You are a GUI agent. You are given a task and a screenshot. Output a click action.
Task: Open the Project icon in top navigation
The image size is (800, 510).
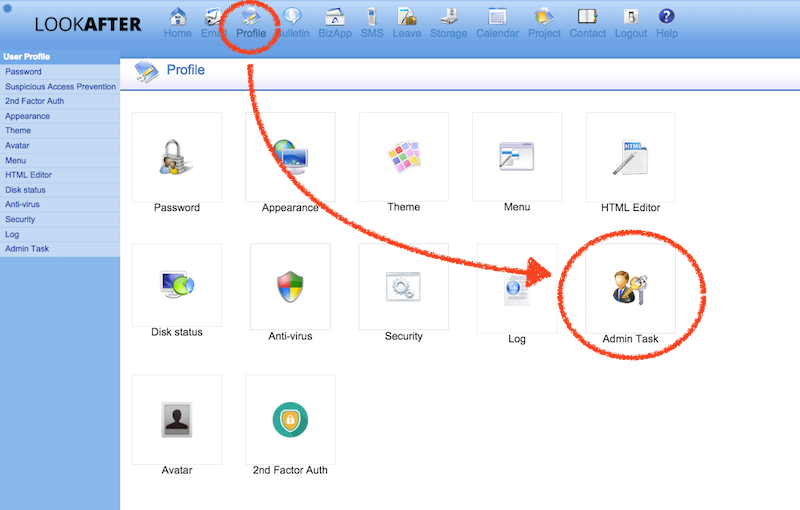point(544,17)
